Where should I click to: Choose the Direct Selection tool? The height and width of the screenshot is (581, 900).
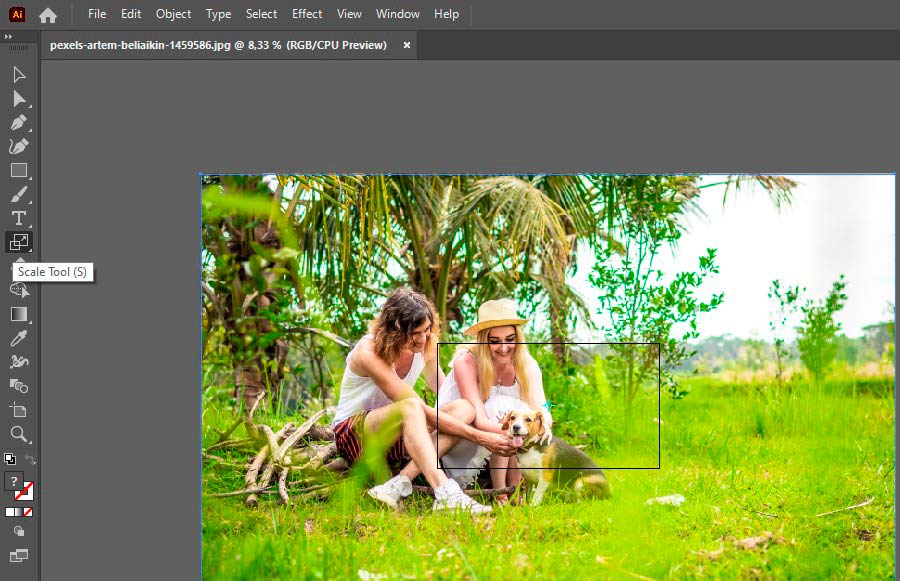click(19, 99)
